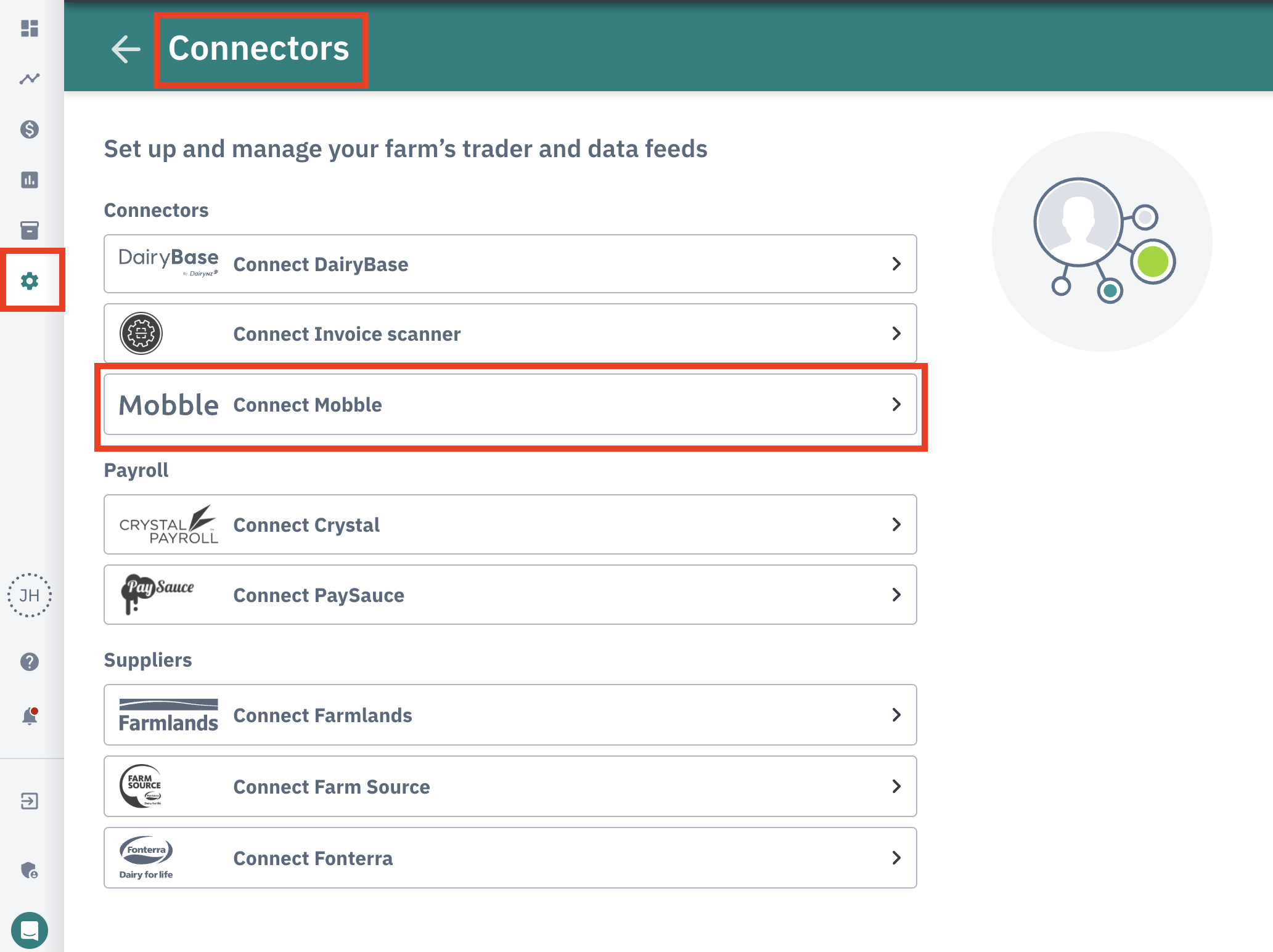
Task: Expand the Connect Fonterra chevron
Action: [896, 858]
